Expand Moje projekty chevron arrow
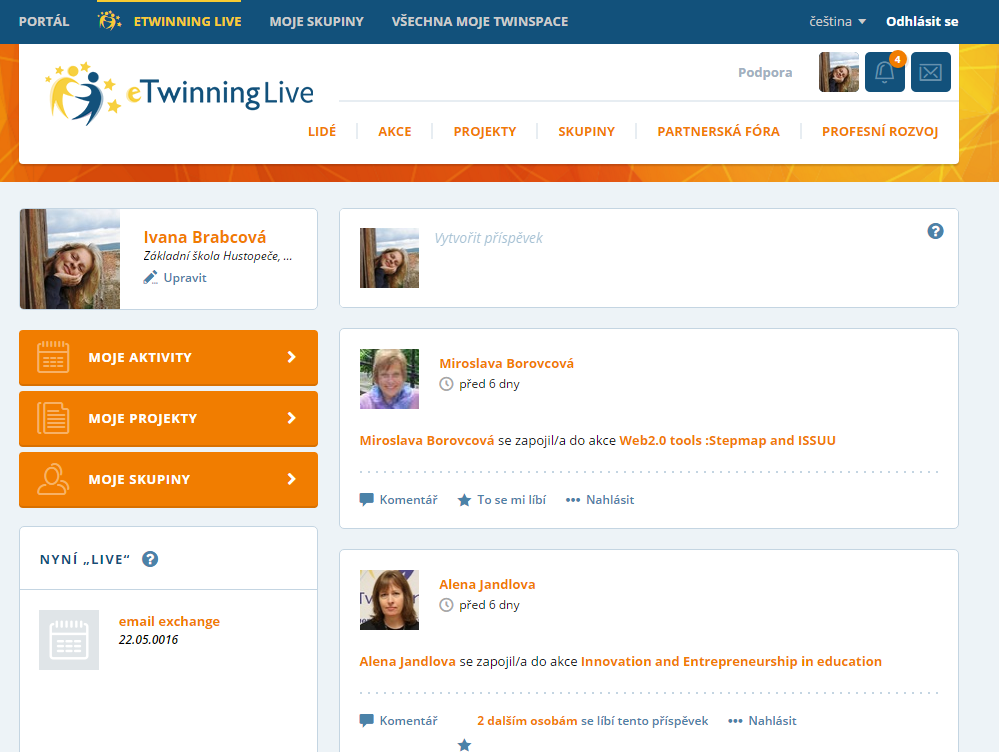The image size is (999, 752). [292, 418]
